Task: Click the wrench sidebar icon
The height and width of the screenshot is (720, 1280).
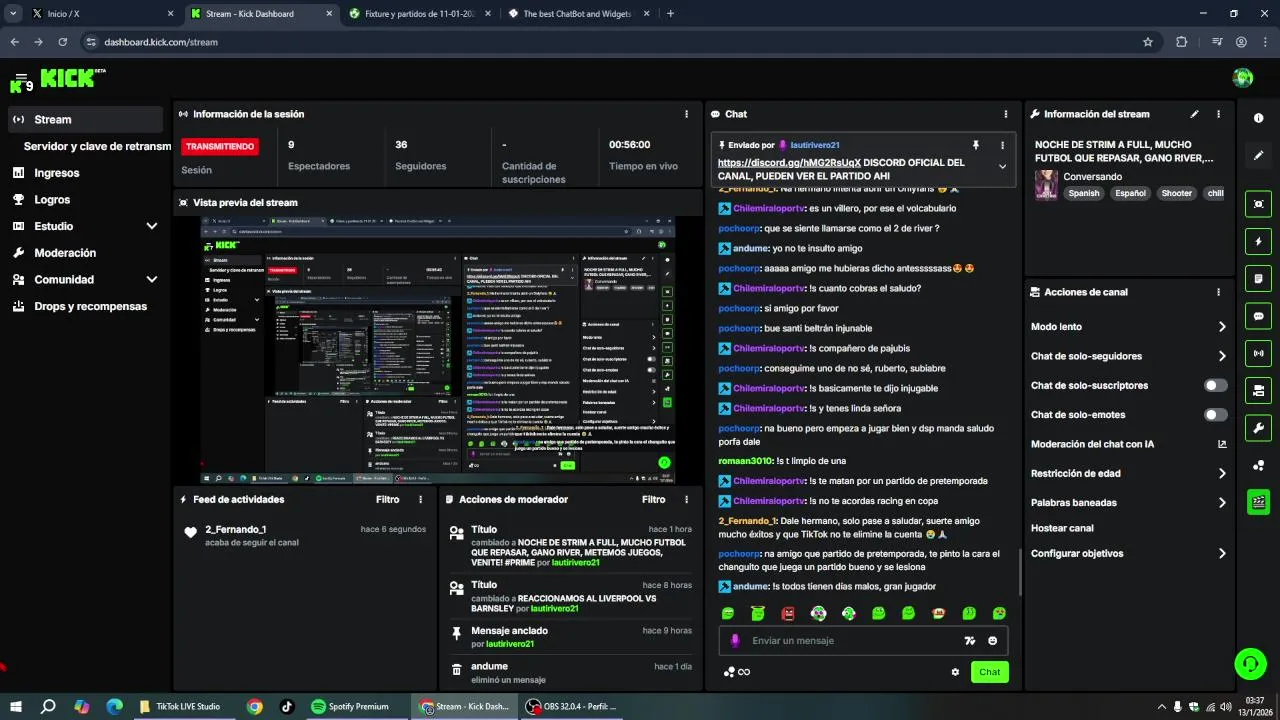Action: 1258,427
